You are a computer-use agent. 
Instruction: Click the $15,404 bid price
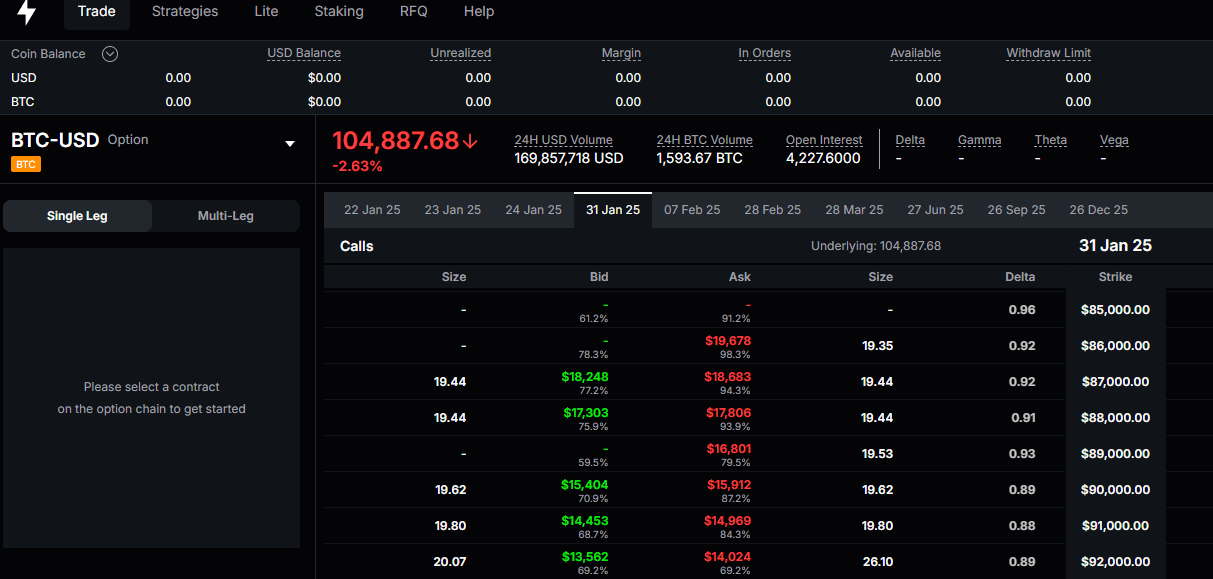[585, 485]
